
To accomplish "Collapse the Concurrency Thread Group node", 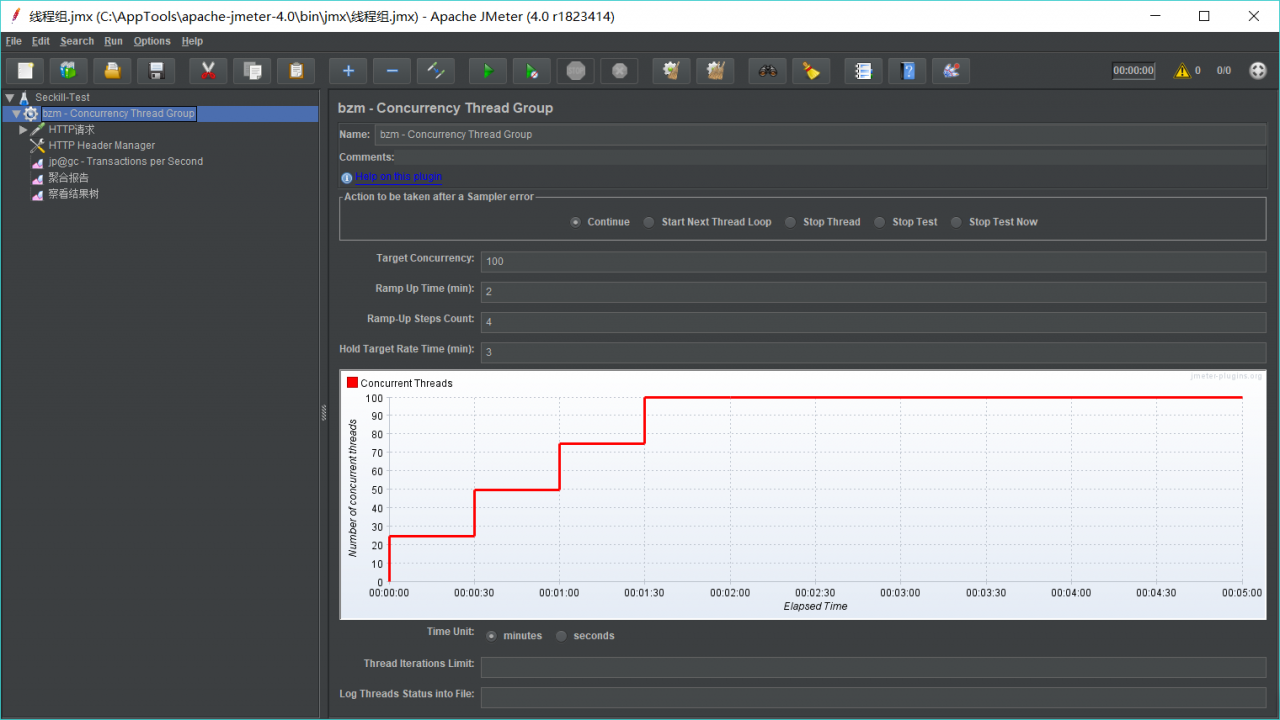I will click(x=16, y=114).
